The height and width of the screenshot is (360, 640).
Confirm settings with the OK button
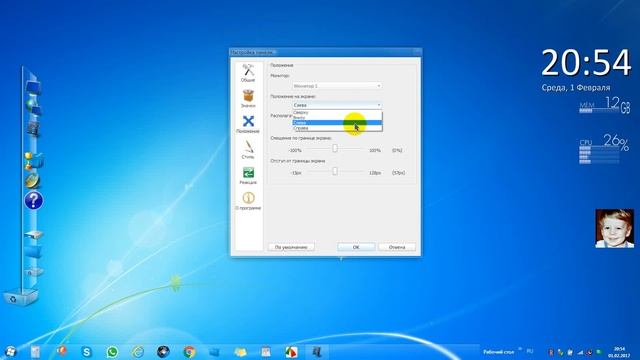356,247
